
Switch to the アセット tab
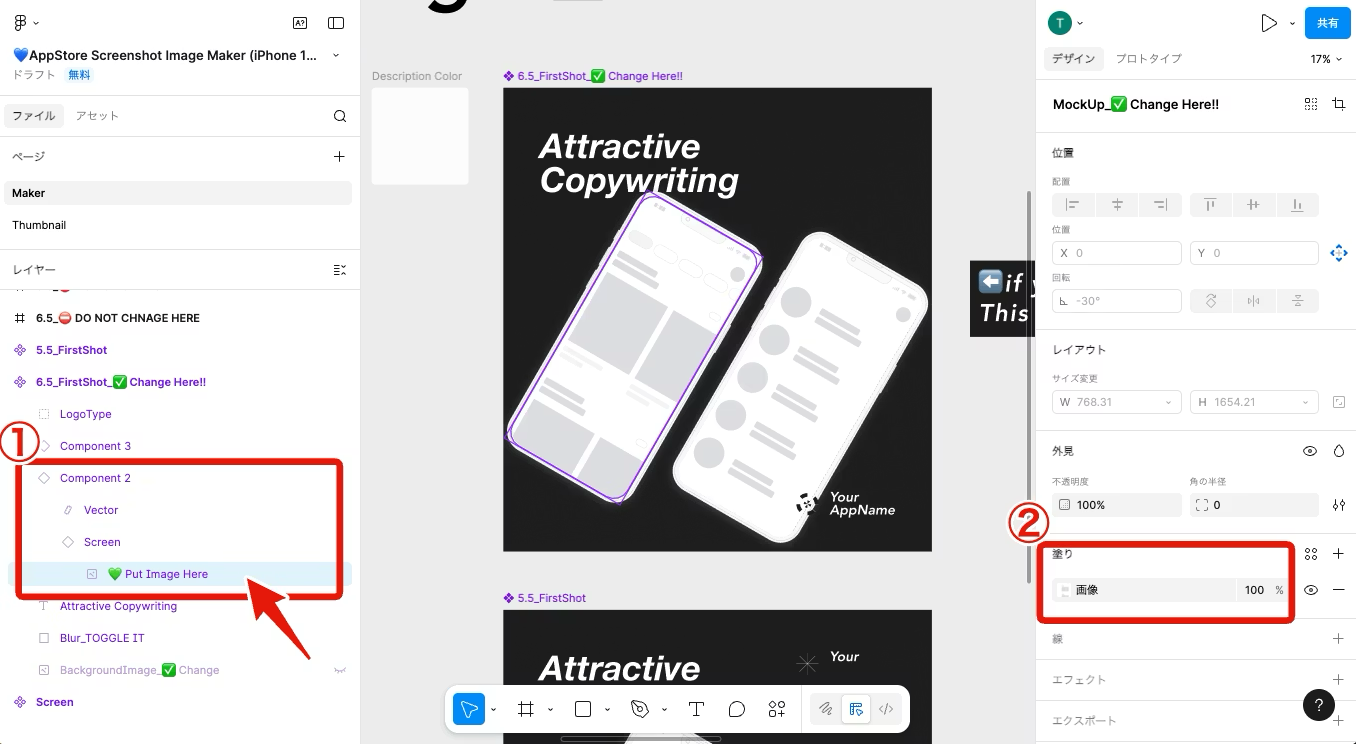(97, 116)
